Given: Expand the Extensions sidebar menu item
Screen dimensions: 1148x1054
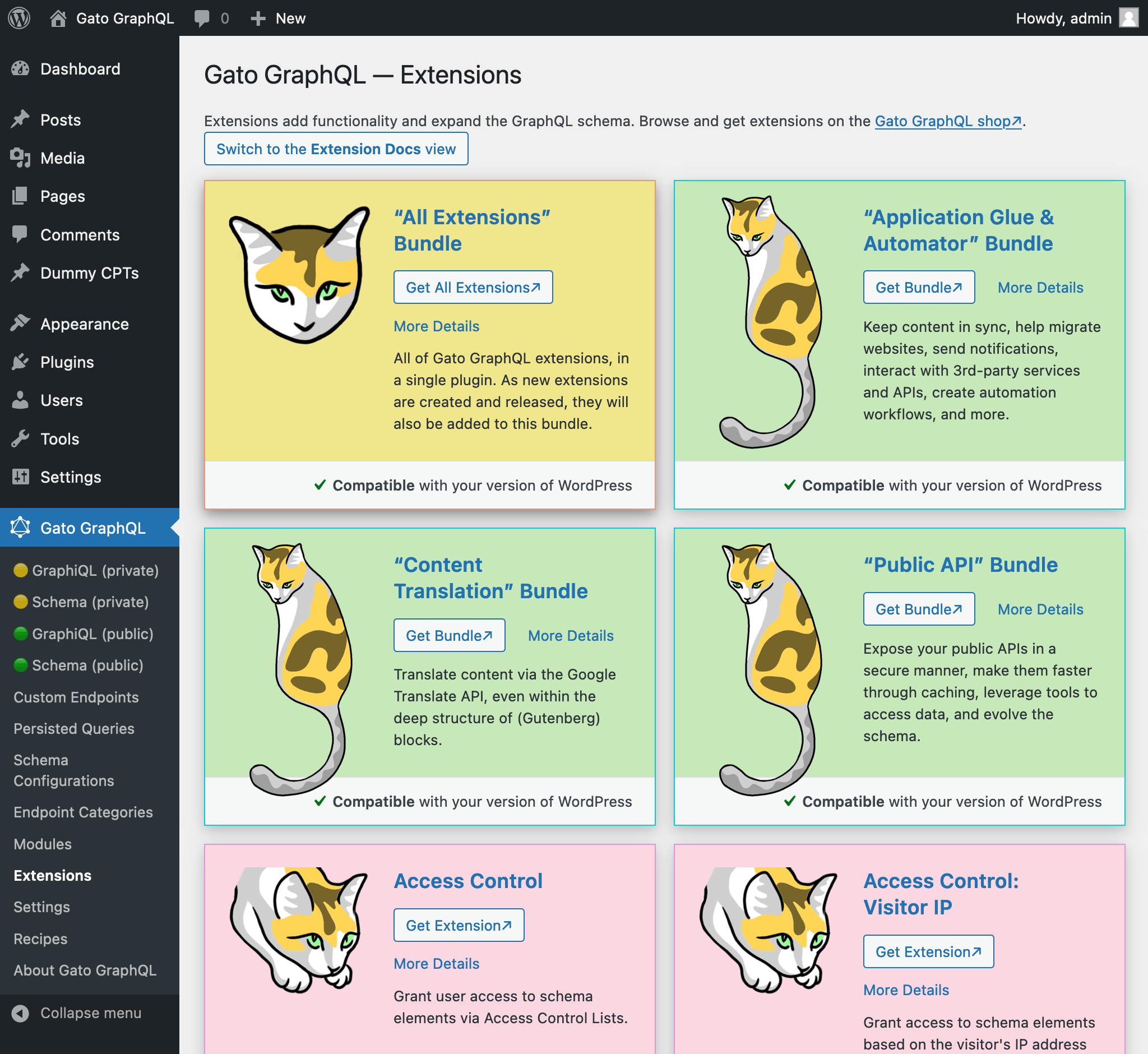Looking at the screenshot, I should point(52,876).
